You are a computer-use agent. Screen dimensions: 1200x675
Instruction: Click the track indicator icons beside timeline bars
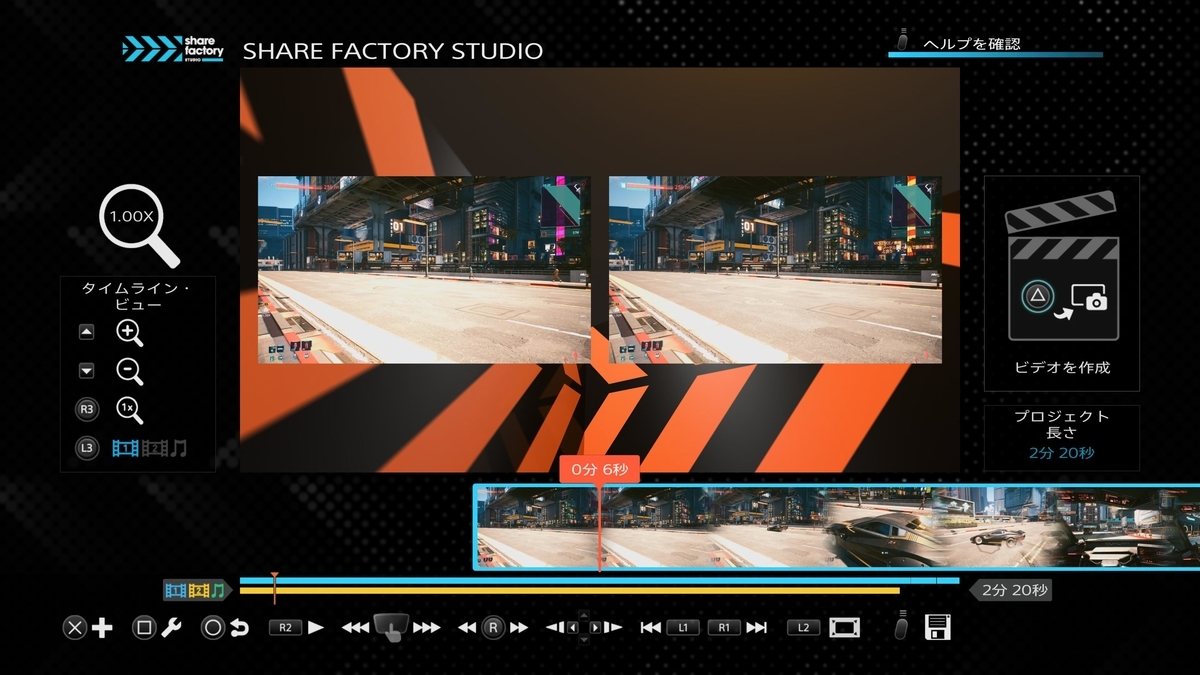pyautogui.click(x=197, y=591)
